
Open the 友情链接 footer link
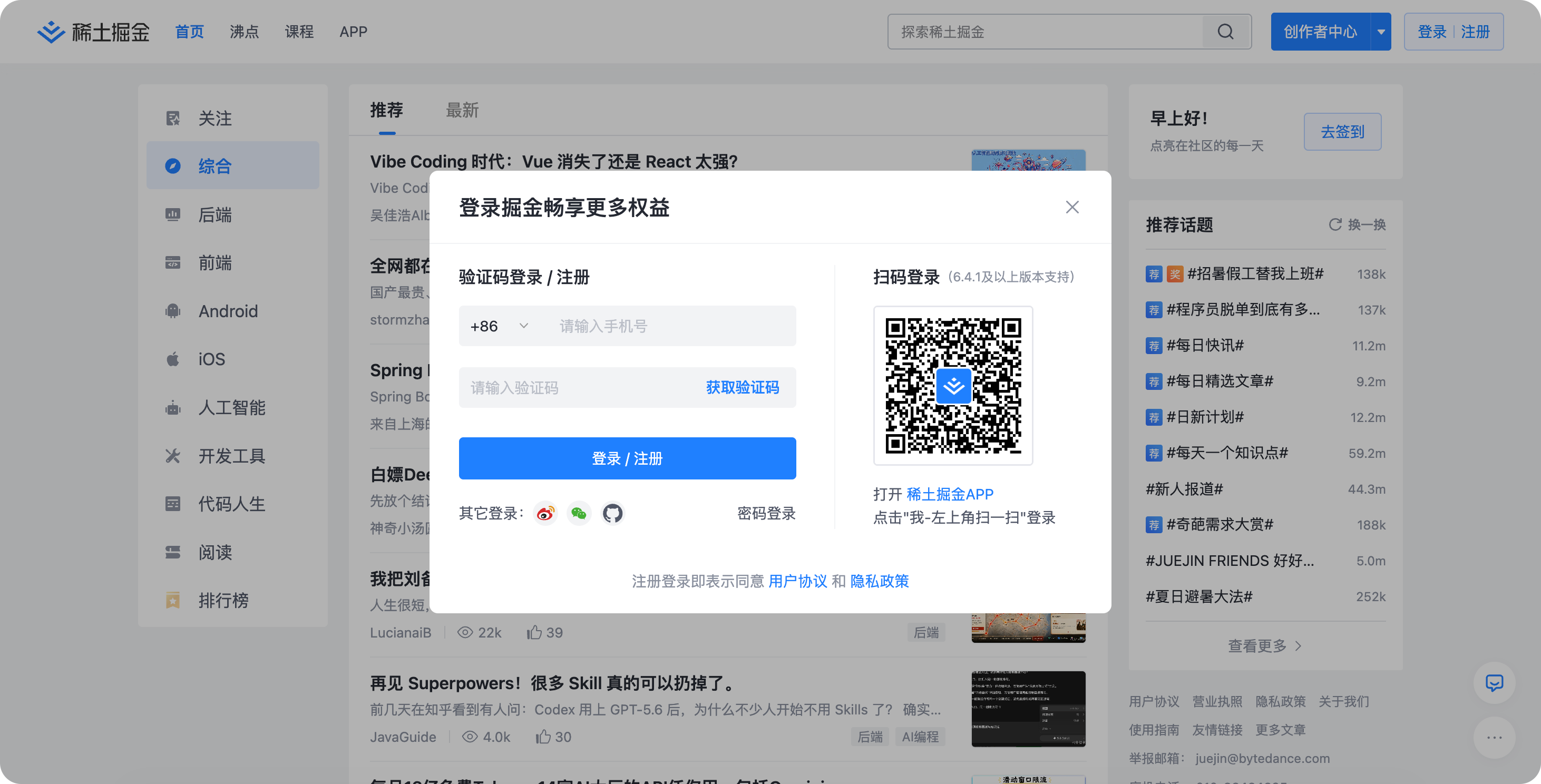click(1217, 730)
